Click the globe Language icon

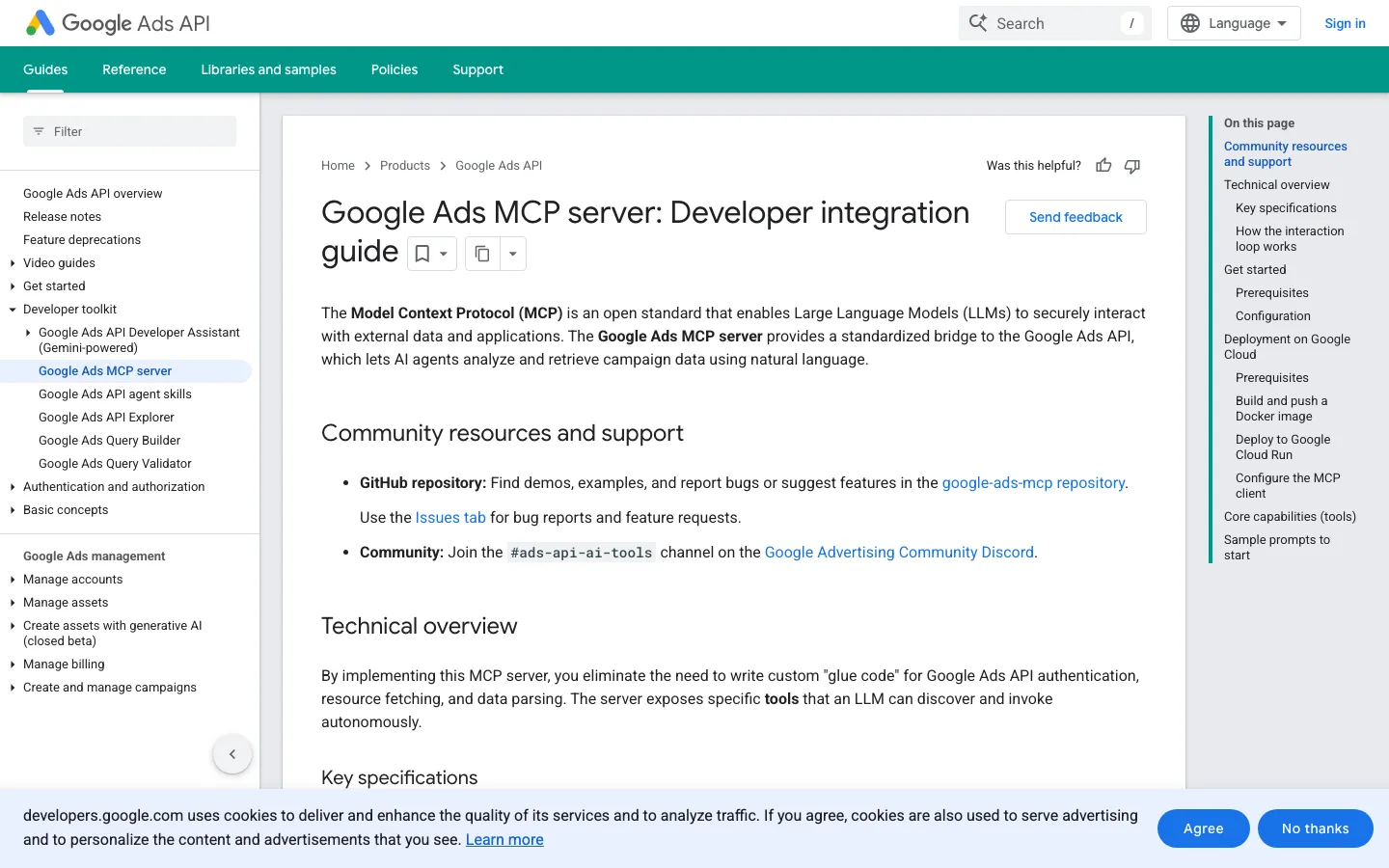pyautogui.click(x=1191, y=23)
